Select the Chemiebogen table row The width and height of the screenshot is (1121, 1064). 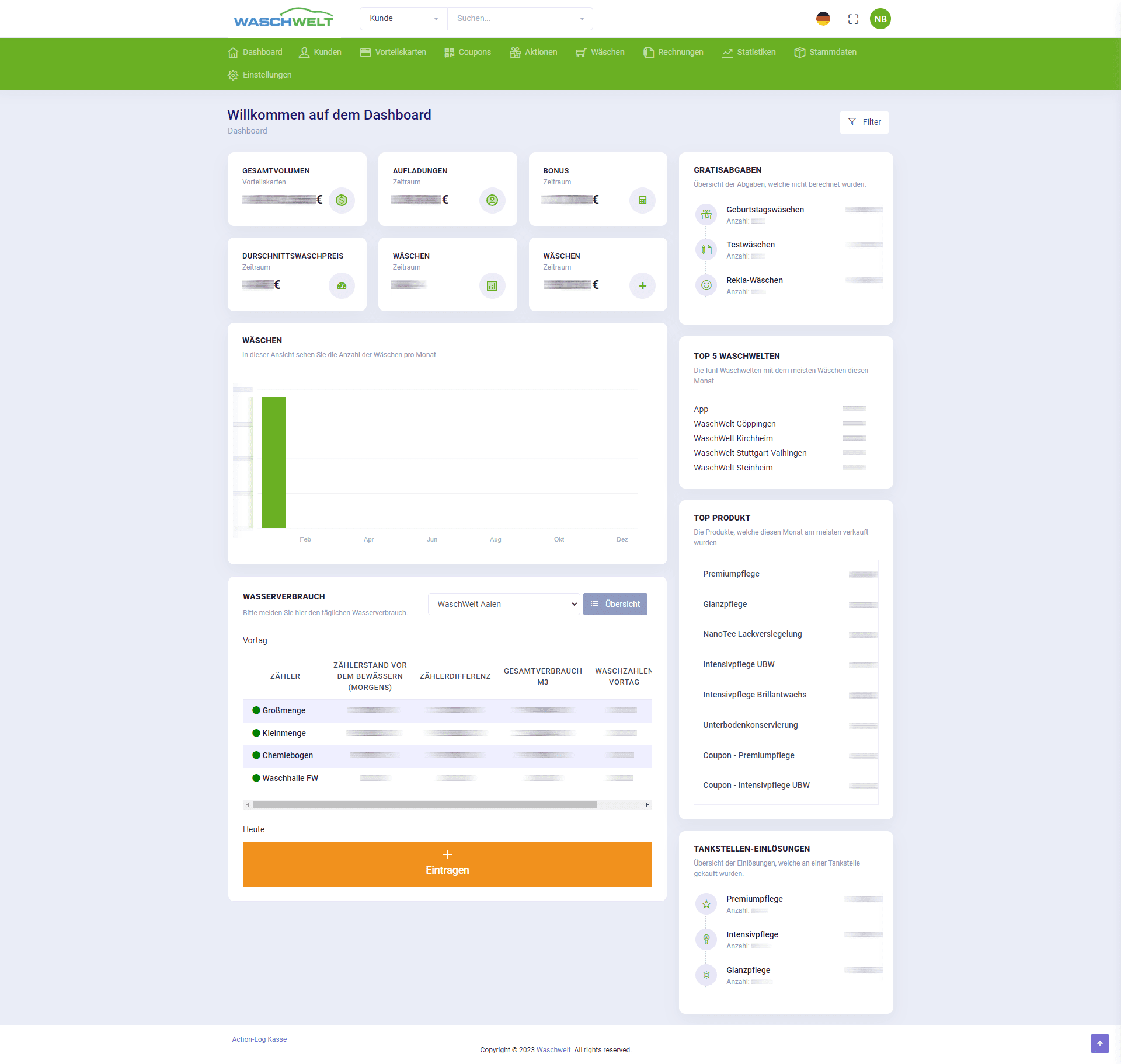(x=447, y=755)
